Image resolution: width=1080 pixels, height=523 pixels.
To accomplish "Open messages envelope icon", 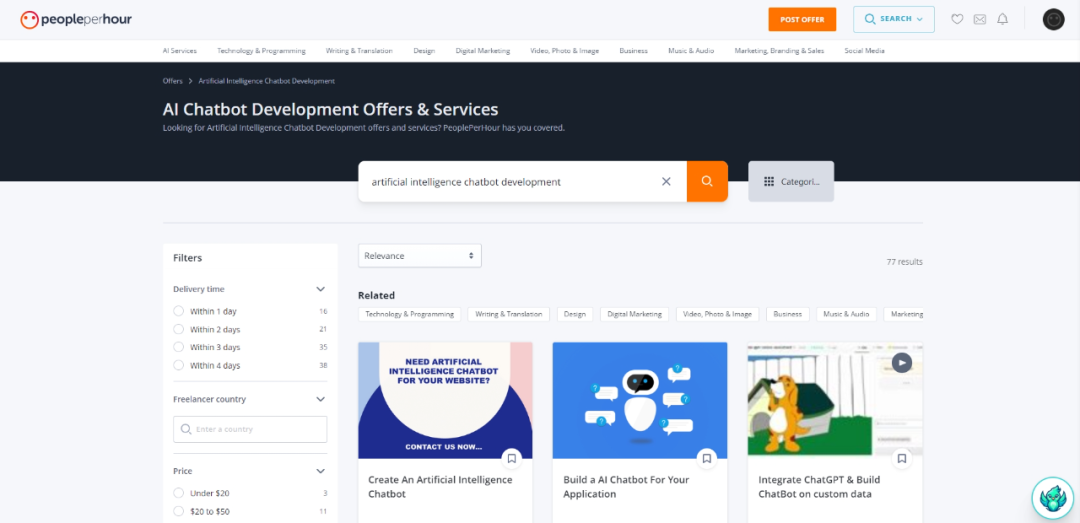I will pyautogui.click(x=980, y=19).
